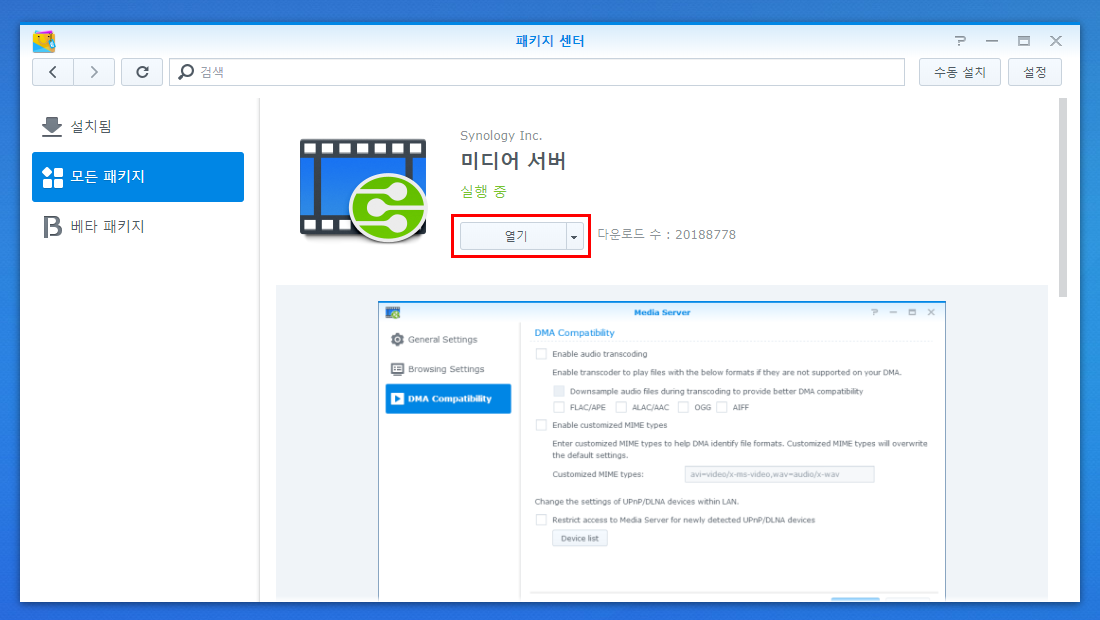The image size is (1100, 620).
Task: Click the Synology Inc. developer name
Action: click(x=501, y=135)
